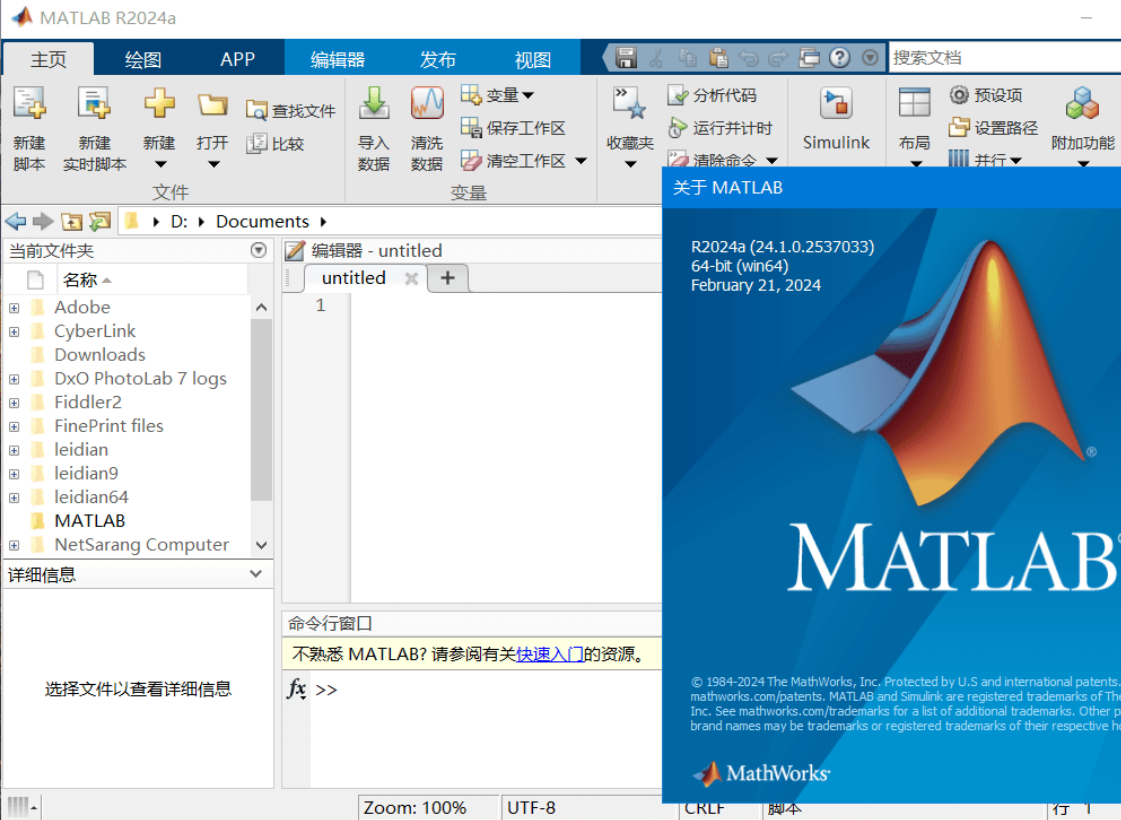1121x820 pixels.
Task: Click the New Script (新建脚本) icon
Action: (x=29, y=104)
